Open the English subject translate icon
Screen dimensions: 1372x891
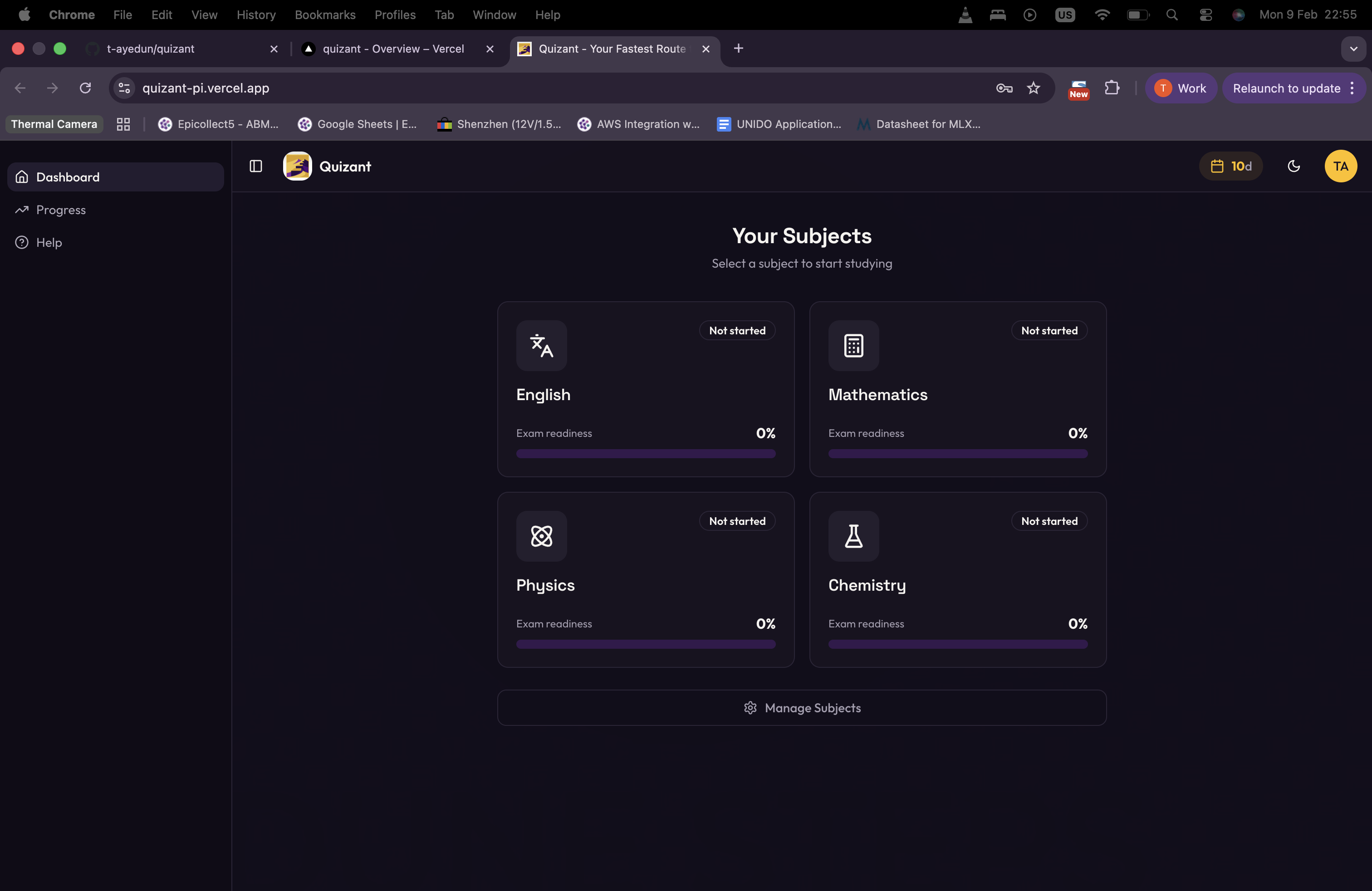click(541, 345)
